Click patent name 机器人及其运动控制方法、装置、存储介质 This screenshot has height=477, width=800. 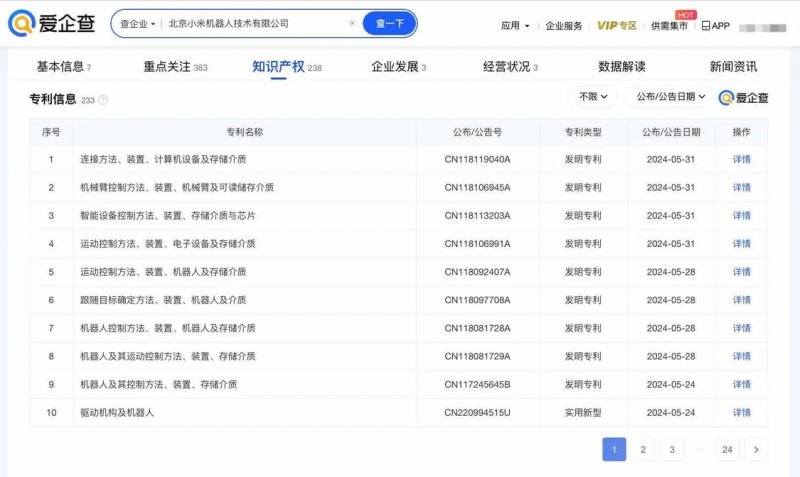point(168,356)
